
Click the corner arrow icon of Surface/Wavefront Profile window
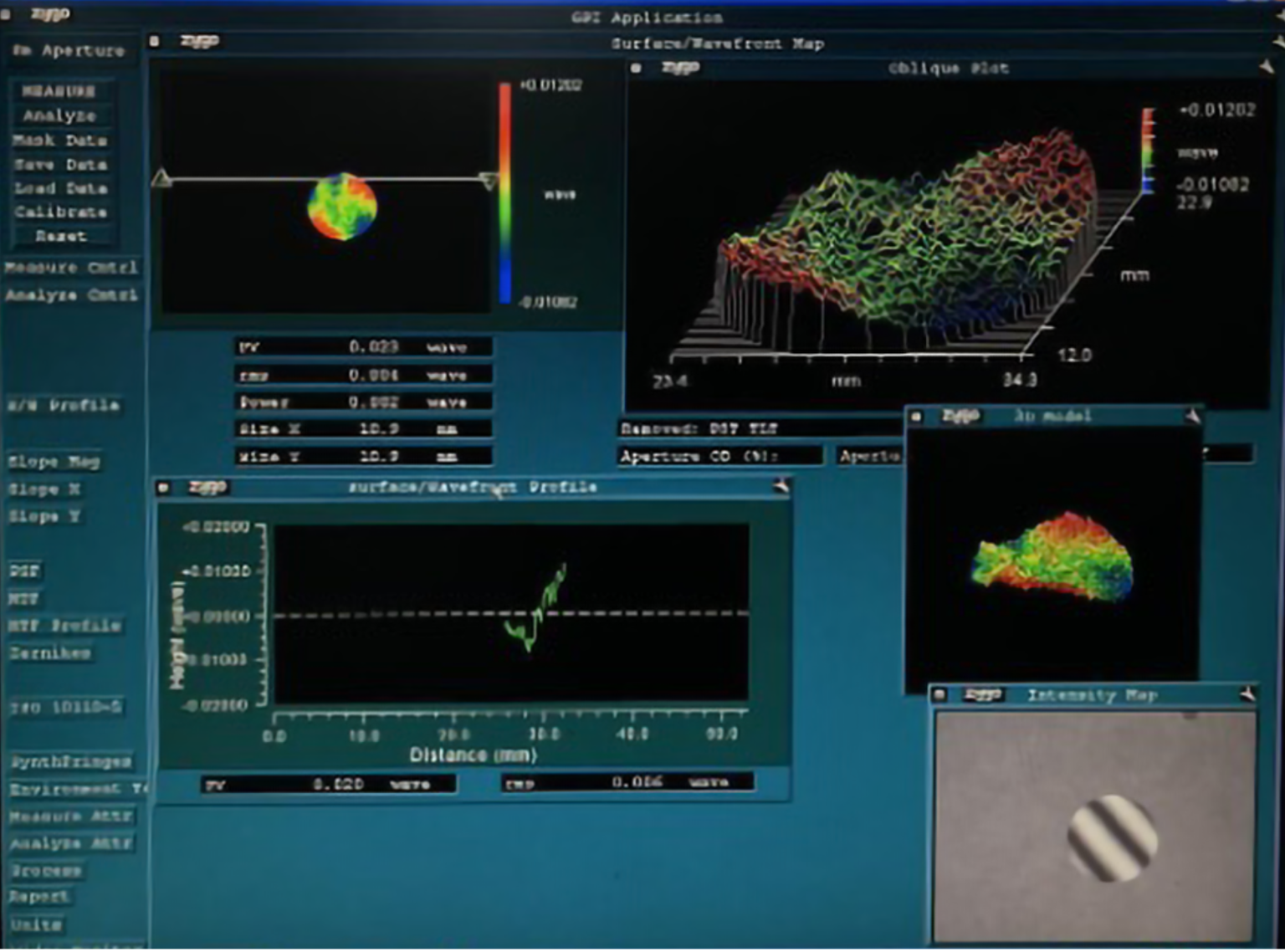coord(781,485)
